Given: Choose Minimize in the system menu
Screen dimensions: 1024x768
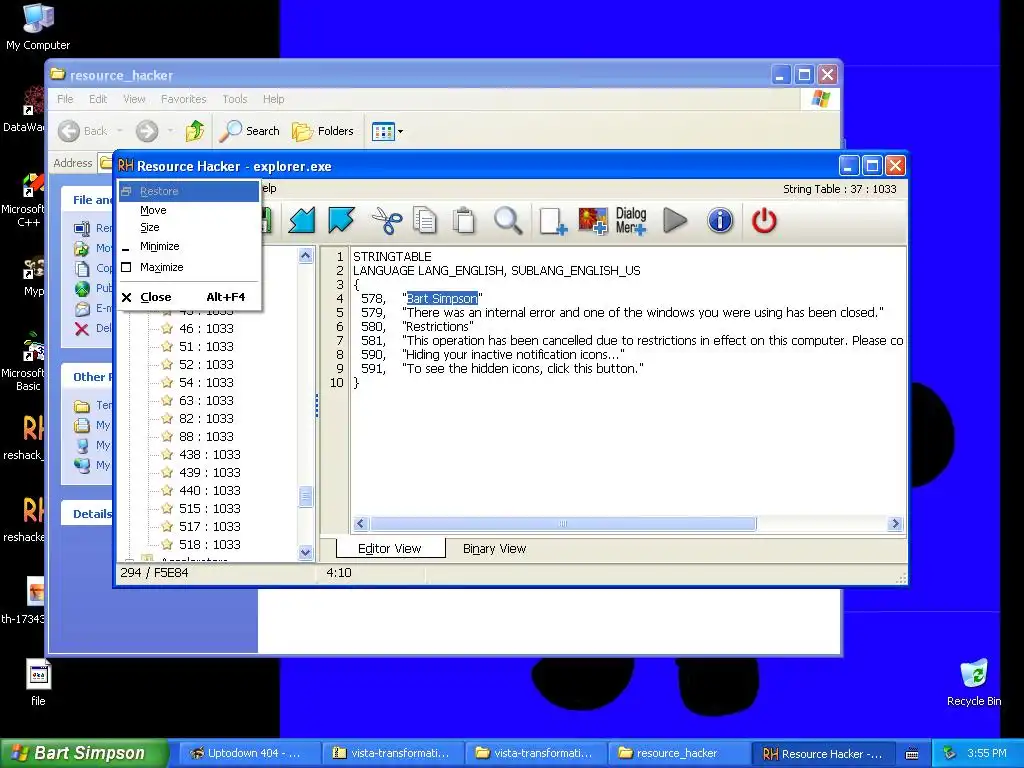Looking at the screenshot, I should [x=189, y=246].
